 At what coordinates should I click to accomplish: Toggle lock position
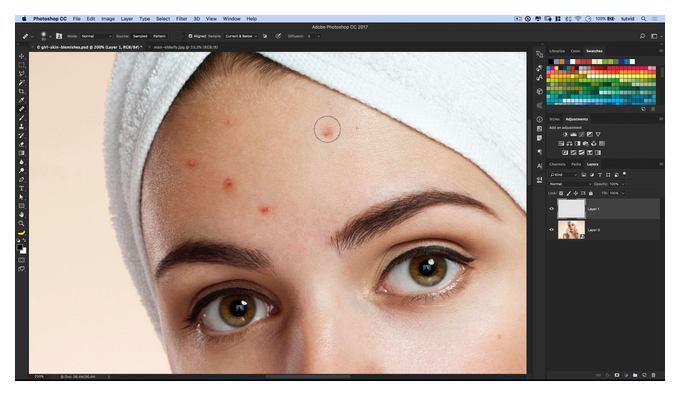[576, 193]
